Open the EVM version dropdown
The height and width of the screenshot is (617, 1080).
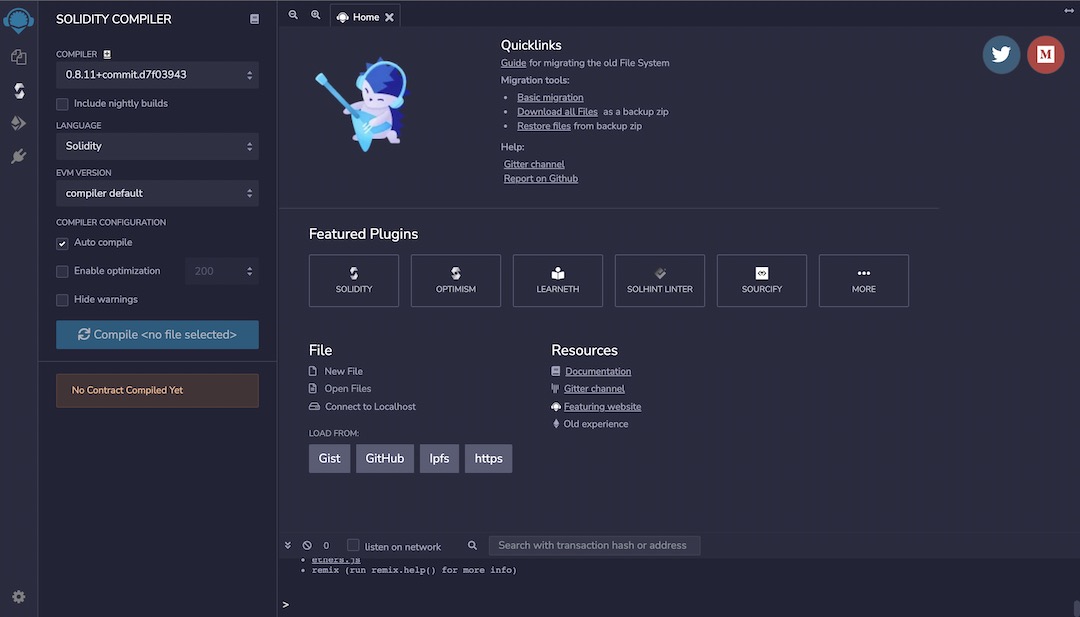click(x=157, y=193)
